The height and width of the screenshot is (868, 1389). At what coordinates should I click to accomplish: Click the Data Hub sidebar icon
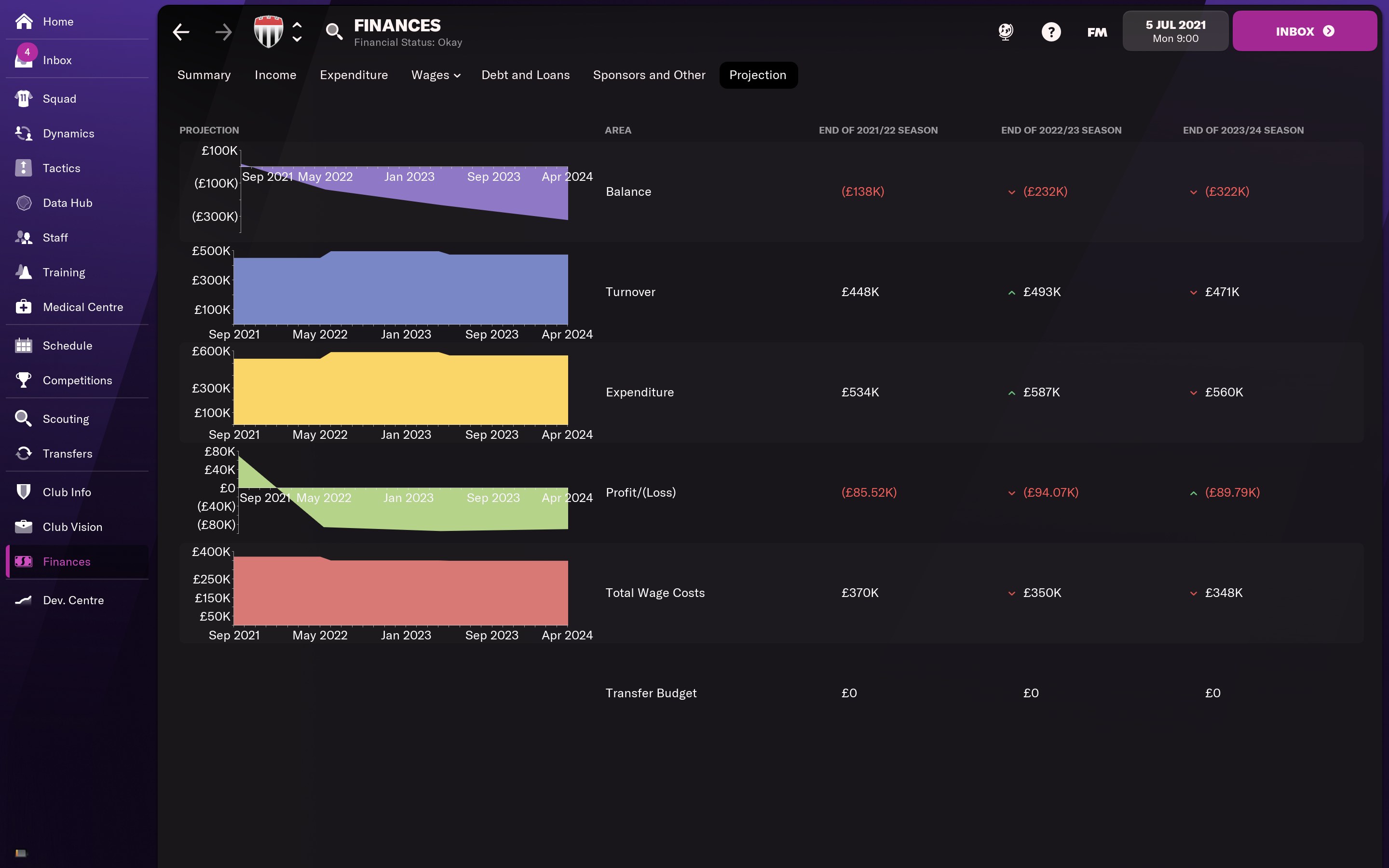coord(24,203)
